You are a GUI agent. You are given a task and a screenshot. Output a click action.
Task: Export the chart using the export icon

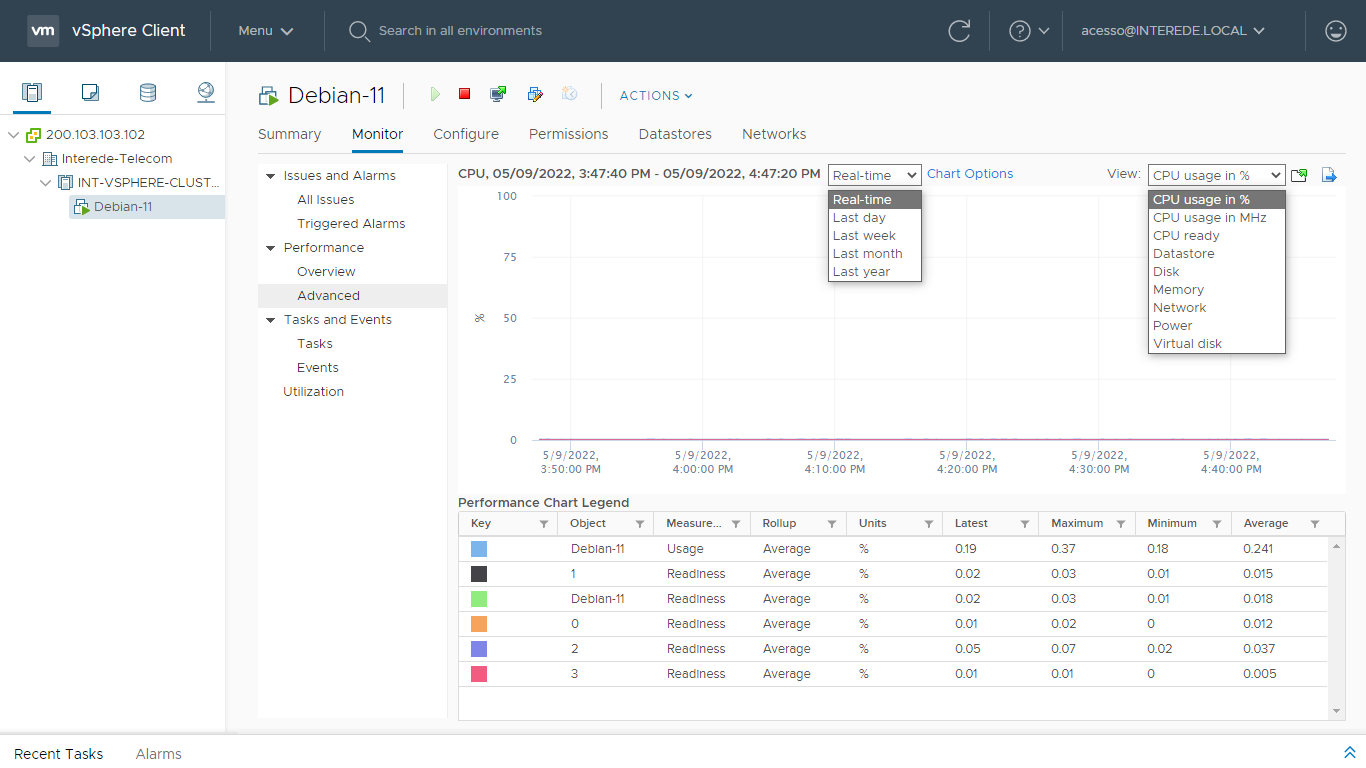[1329, 175]
